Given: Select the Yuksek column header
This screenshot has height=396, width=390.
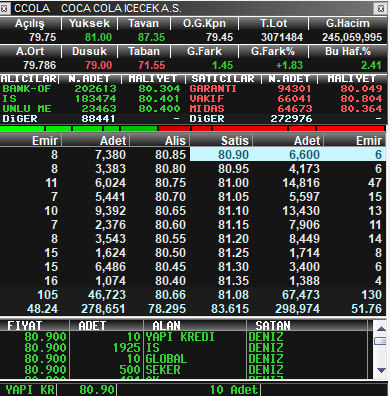Looking at the screenshot, I should (89, 23).
